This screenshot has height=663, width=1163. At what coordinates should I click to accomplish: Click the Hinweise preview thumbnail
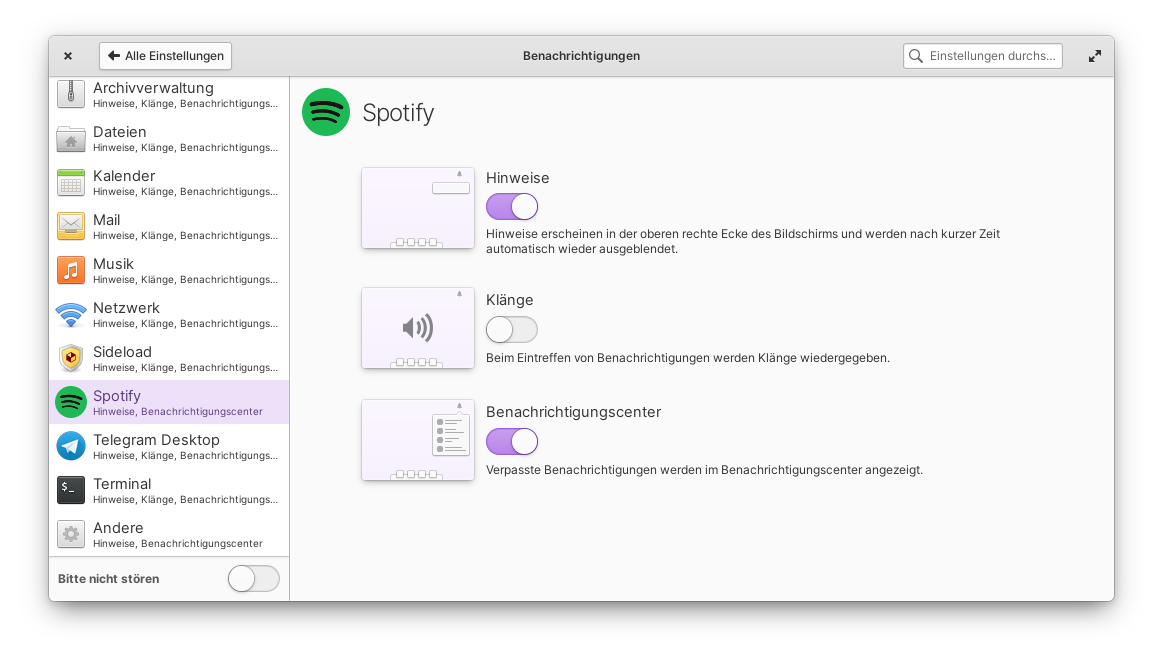(417, 207)
